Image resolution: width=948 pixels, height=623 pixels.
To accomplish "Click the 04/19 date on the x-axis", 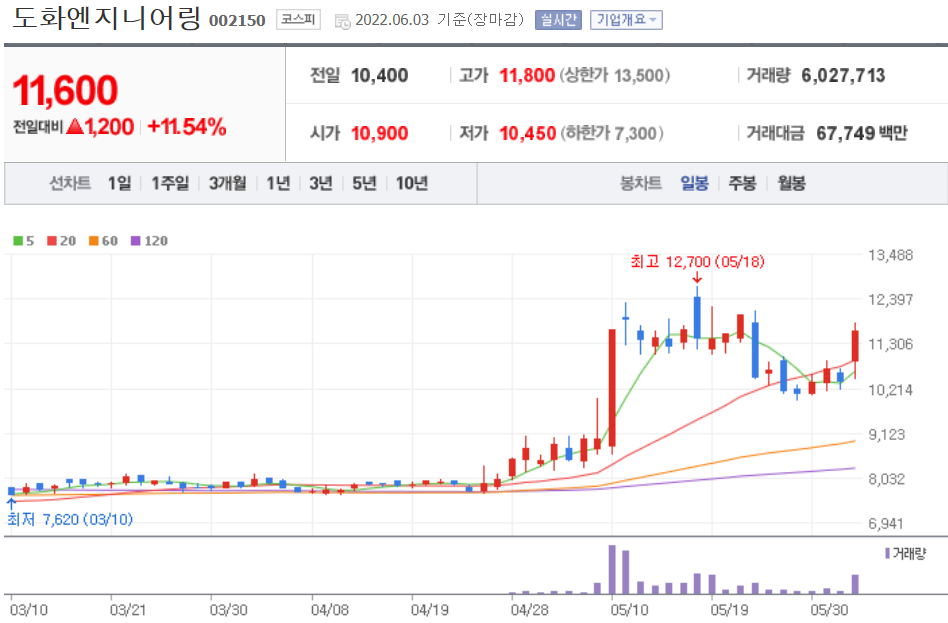I will pos(429,610).
